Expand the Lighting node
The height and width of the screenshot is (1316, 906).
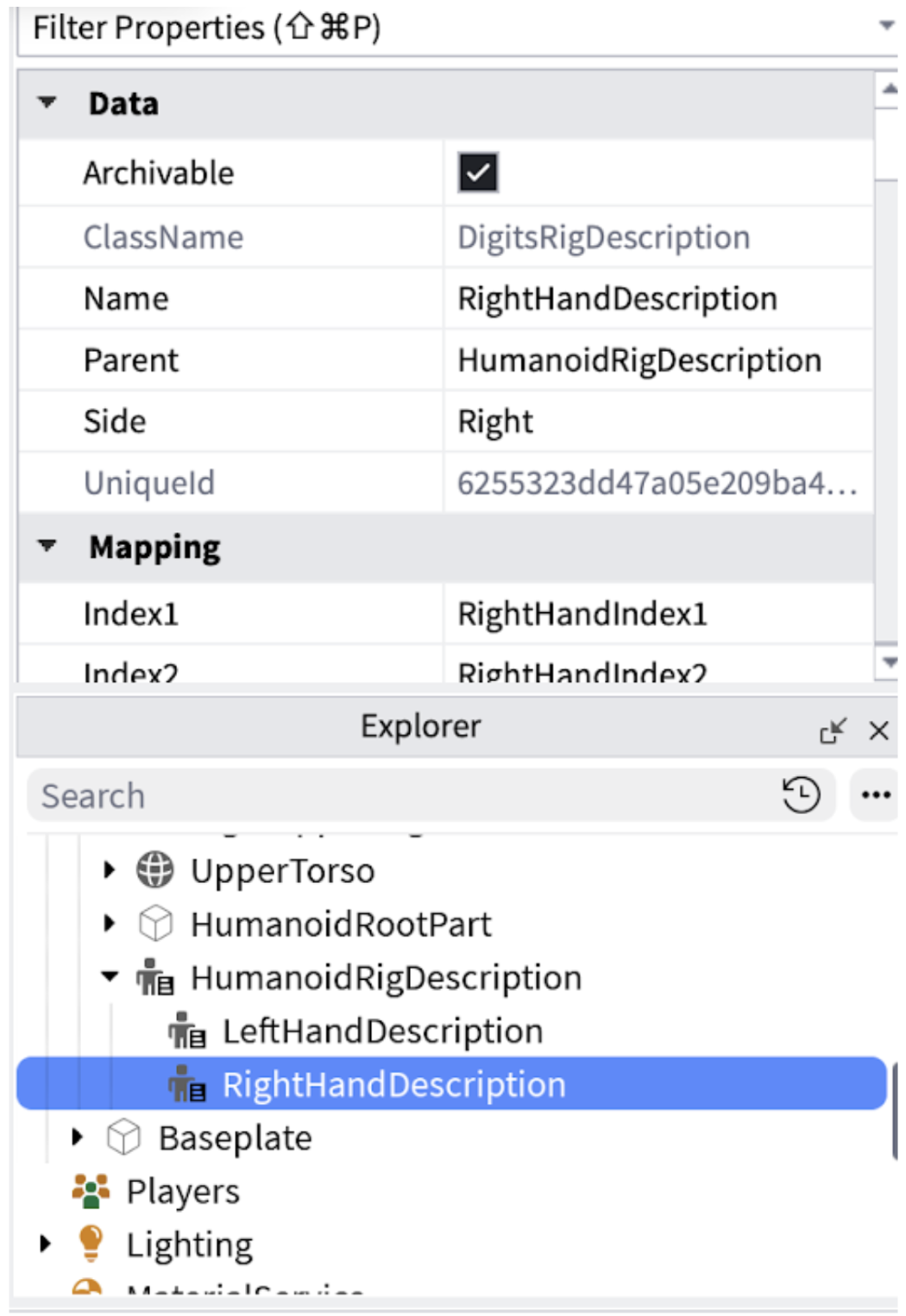(46, 1244)
